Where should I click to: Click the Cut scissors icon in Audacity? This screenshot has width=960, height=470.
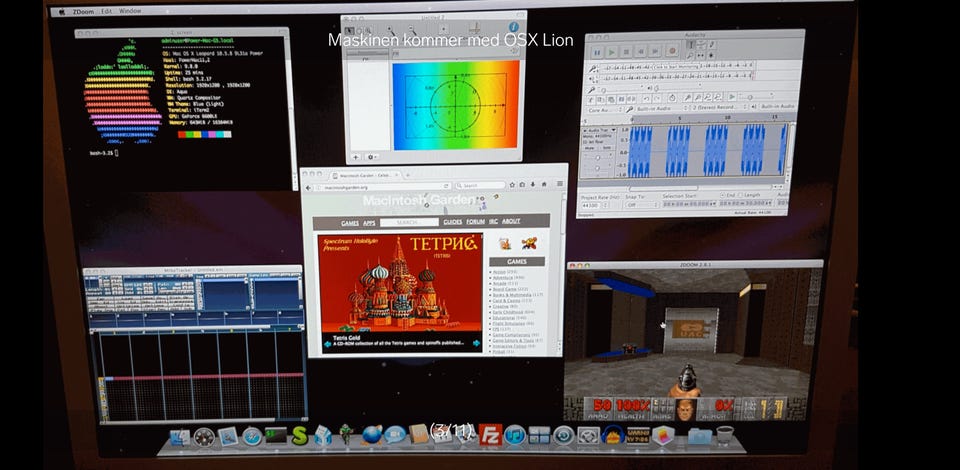pos(591,99)
